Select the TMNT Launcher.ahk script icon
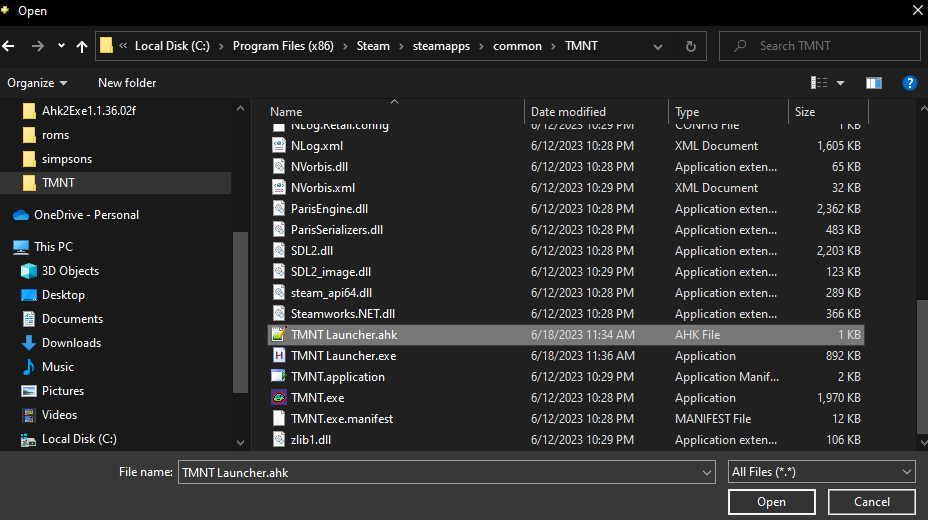The height and width of the screenshot is (520, 928). [x=279, y=335]
